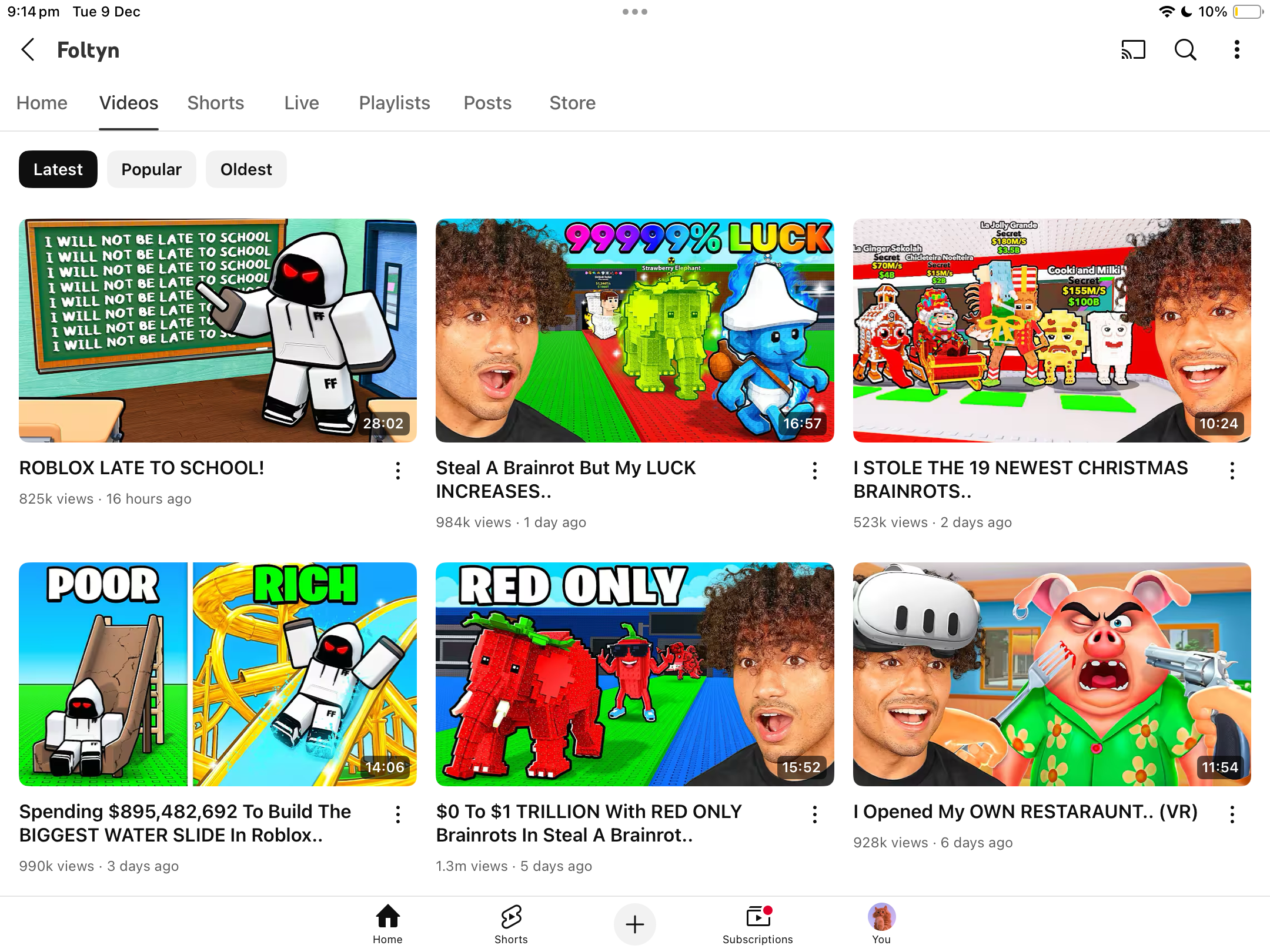
Task: Open options menu for RED ONLY Brainrots video
Action: (815, 814)
